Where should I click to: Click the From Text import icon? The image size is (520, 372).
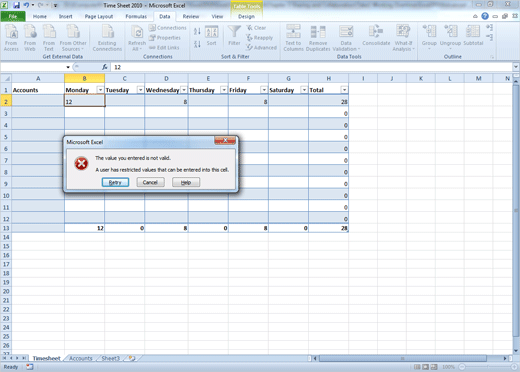49,38
